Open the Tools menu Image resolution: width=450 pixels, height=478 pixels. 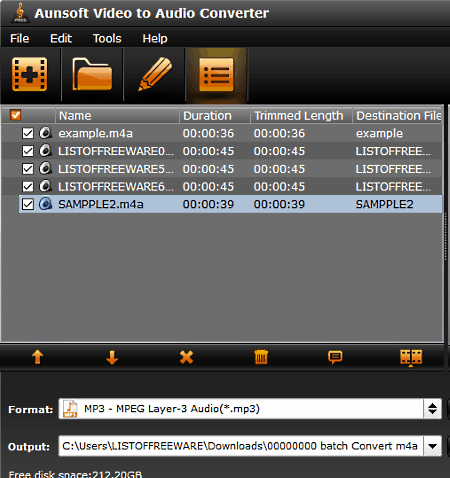click(x=107, y=38)
